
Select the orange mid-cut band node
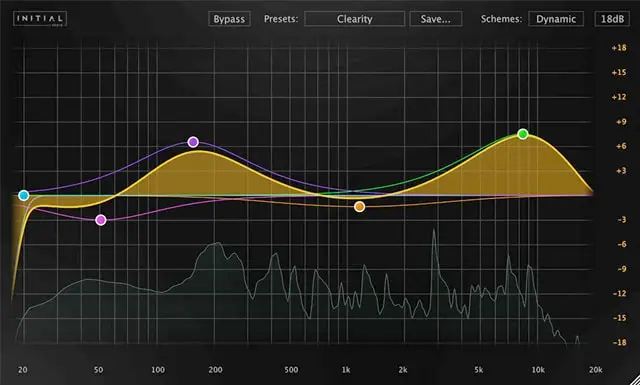click(x=359, y=207)
